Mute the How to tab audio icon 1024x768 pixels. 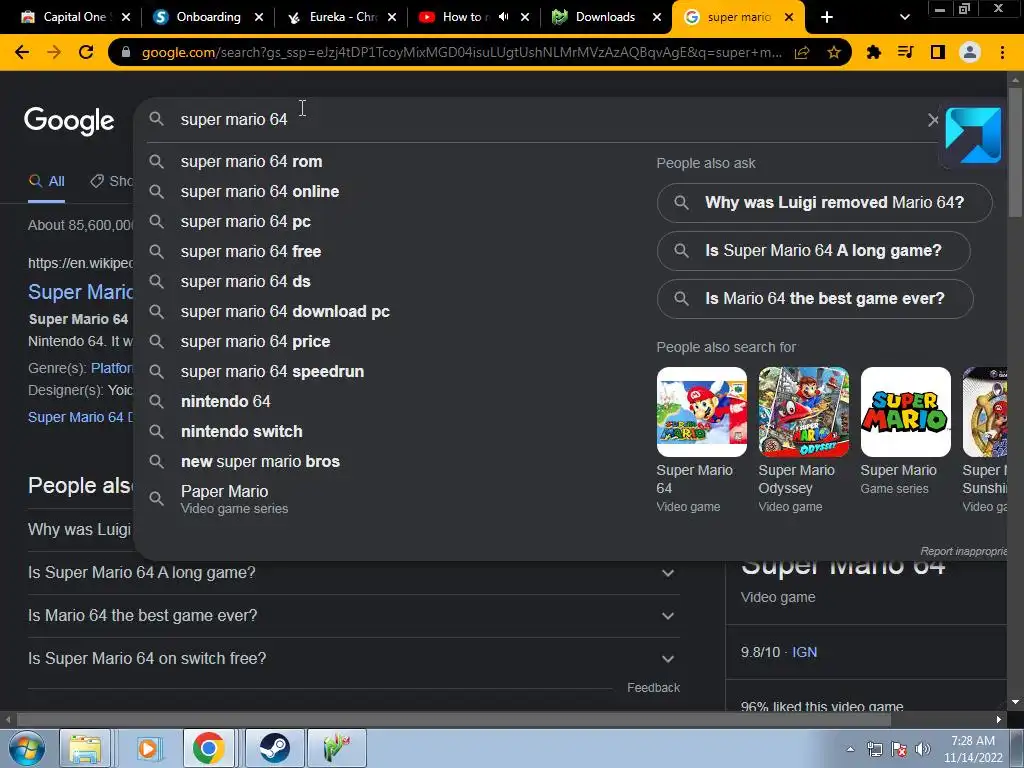pos(504,17)
